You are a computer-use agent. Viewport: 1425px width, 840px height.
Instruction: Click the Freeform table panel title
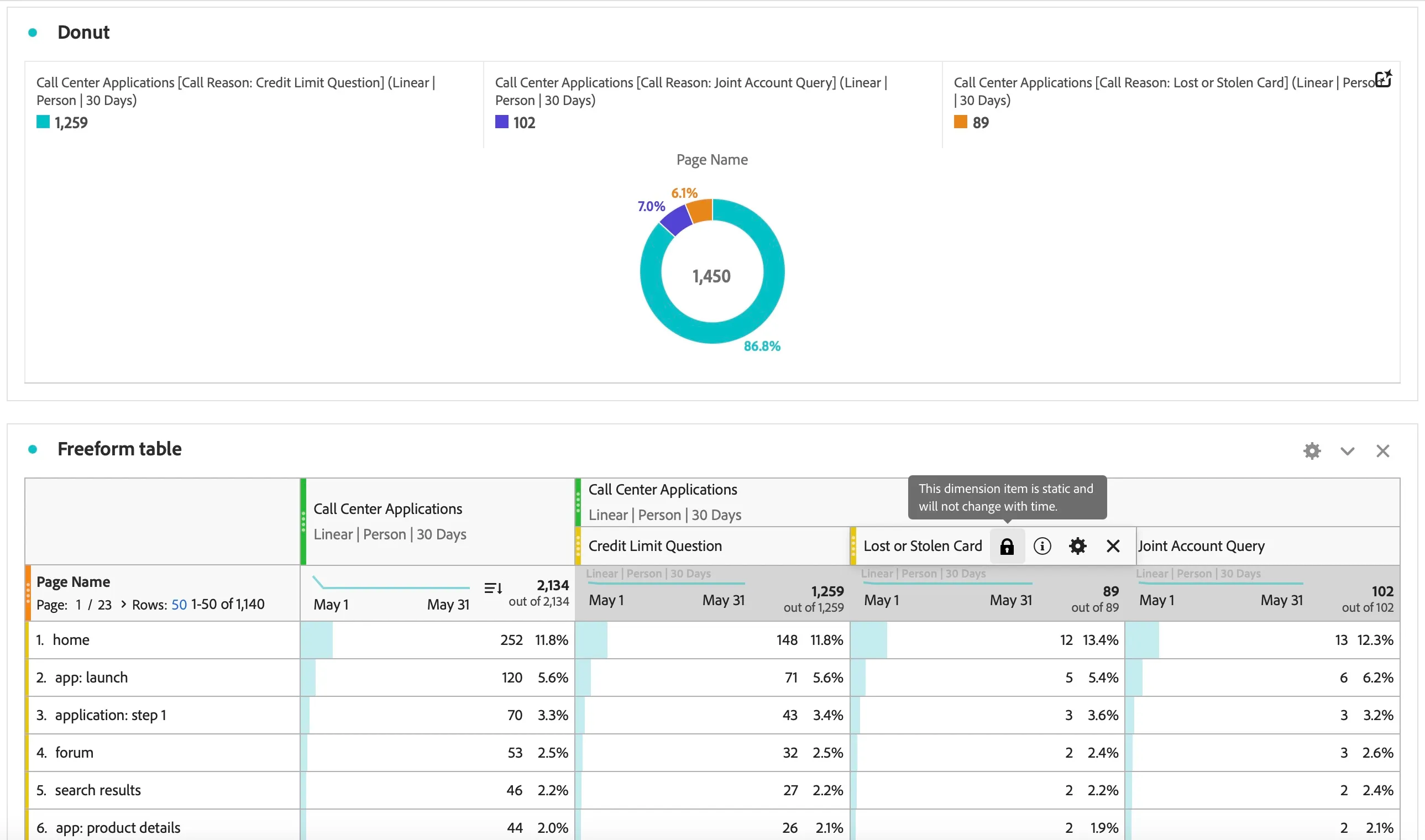point(119,449)
